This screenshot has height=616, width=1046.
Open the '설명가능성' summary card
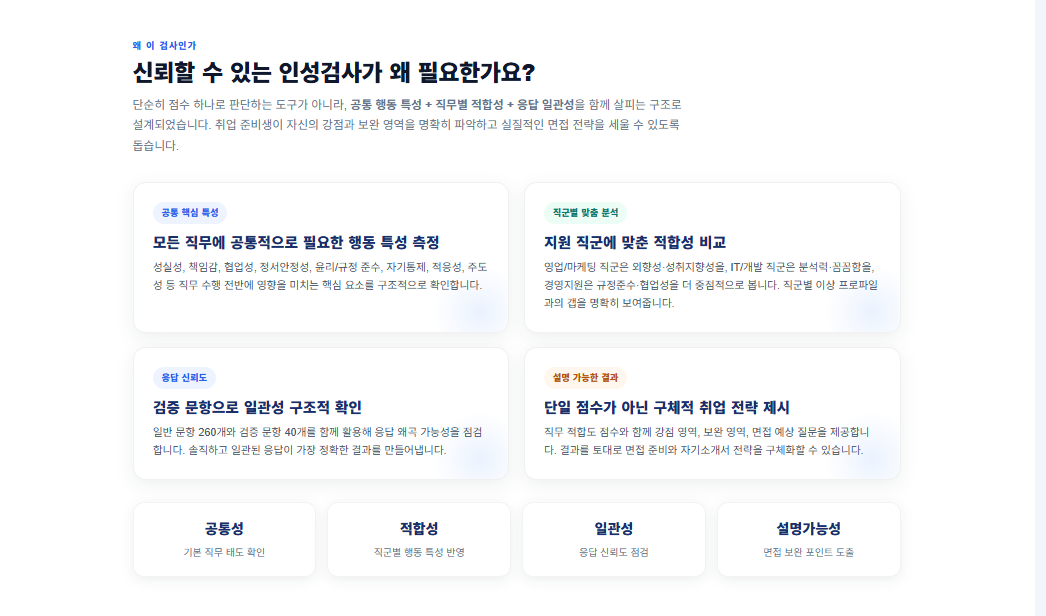(808, 539)
